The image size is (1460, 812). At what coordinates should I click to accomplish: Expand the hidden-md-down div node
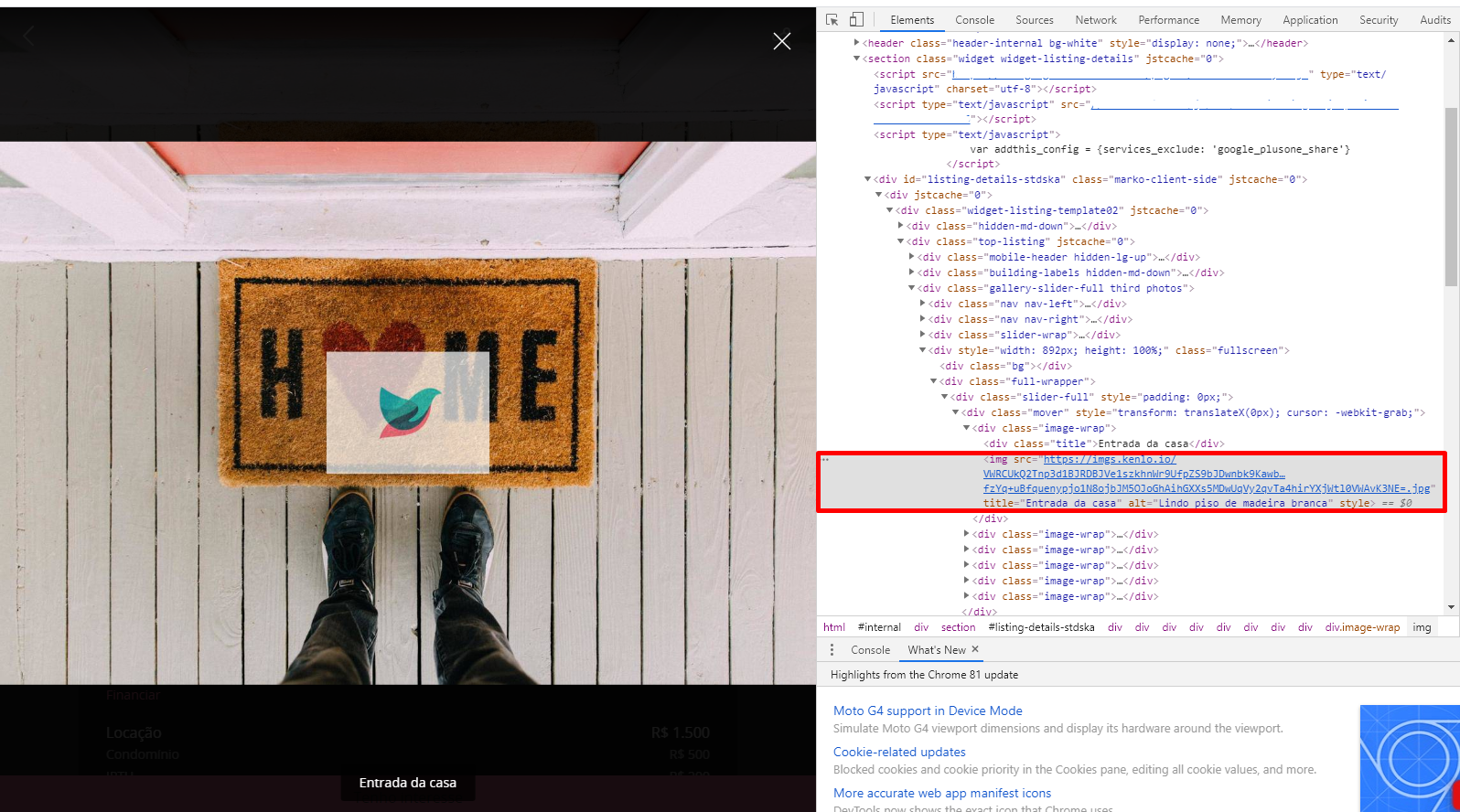[x=901, y=226]
